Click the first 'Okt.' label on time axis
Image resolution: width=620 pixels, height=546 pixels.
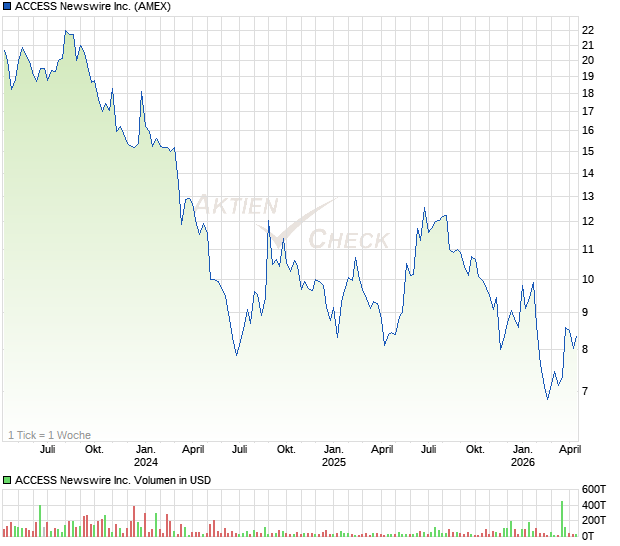click(x=95, y=450)
